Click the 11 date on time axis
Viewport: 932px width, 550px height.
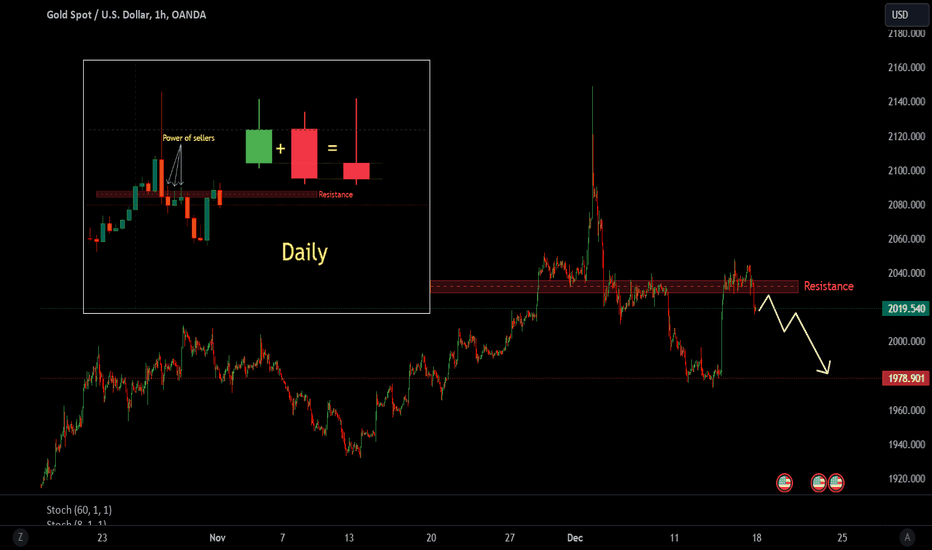point(674,538)
